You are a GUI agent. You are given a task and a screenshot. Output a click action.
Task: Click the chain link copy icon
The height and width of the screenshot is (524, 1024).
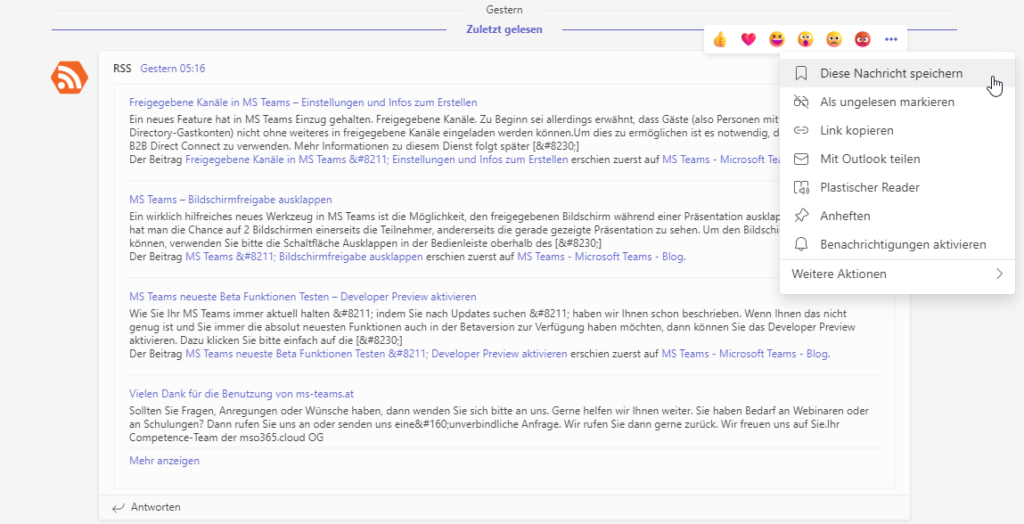click(801, 130)
